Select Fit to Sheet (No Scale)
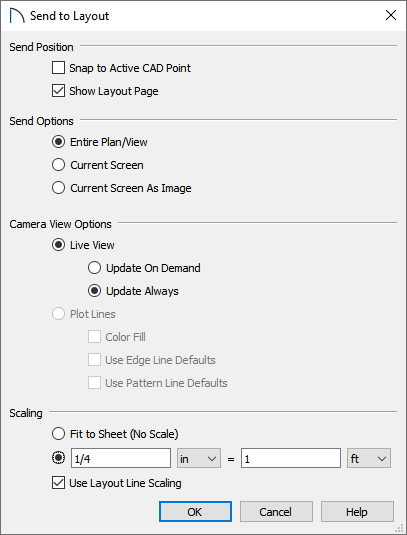The height and width of the screenshot is (535, 407). [58, 434]
